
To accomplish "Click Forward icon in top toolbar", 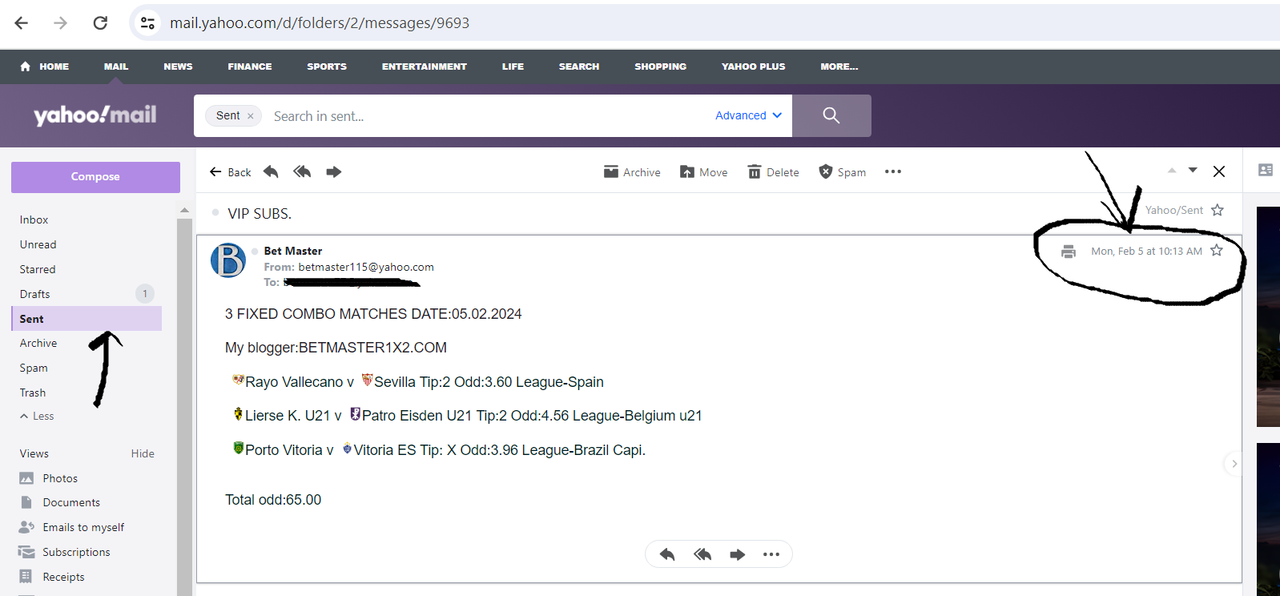I will pyautogui.click(x=334, y=172).
